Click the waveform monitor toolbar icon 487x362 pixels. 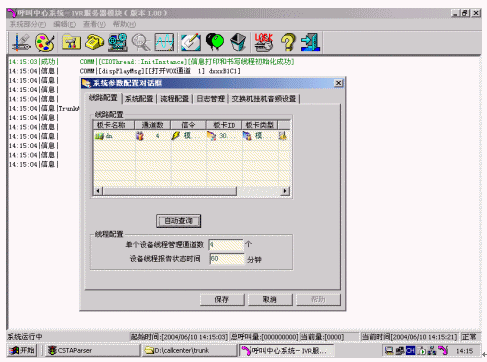(164, 42)
